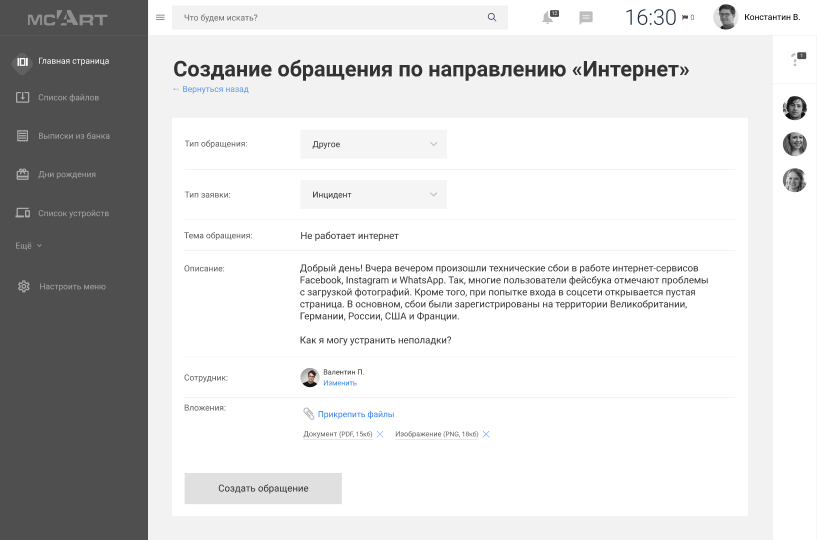817x540 pixels.
Task: Click the Вернуться назад link
Action: tap(211, 89)
